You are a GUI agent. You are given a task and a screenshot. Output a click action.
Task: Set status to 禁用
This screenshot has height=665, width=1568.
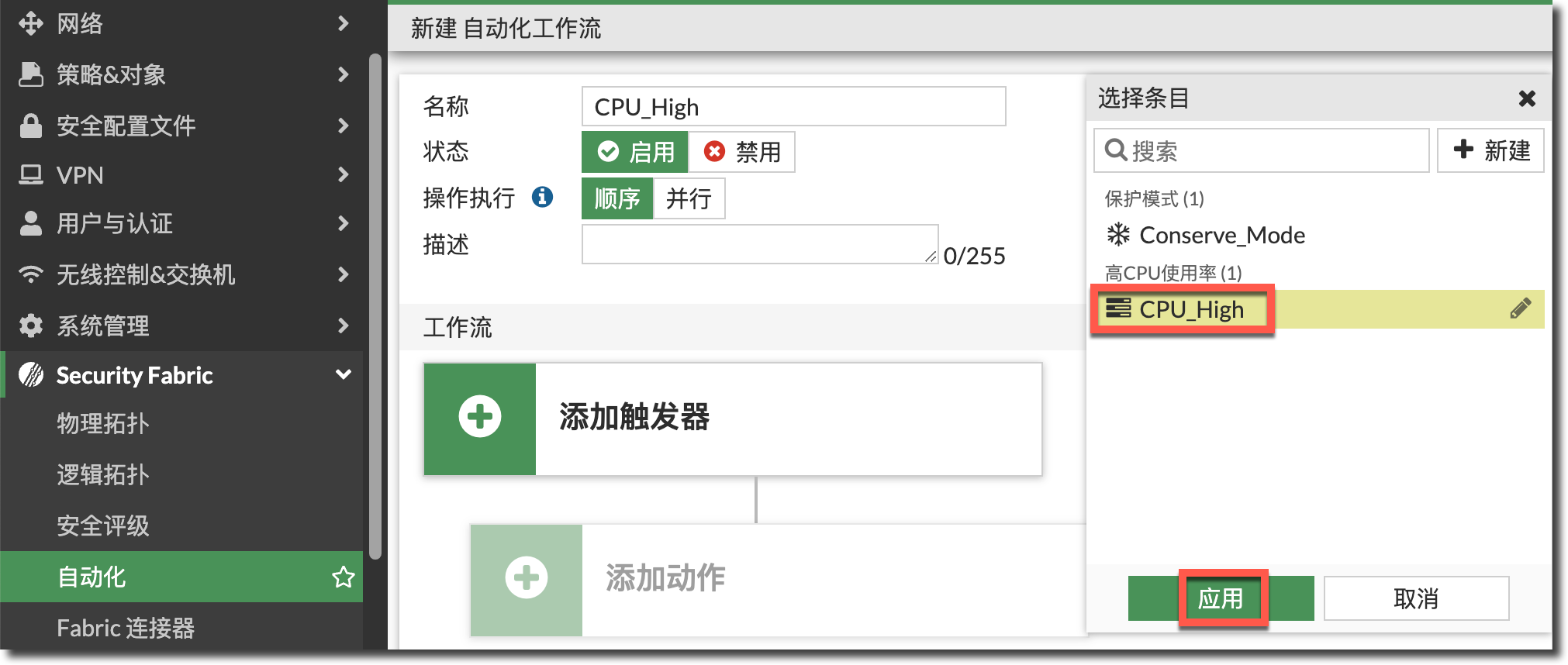tap(742, 152)
